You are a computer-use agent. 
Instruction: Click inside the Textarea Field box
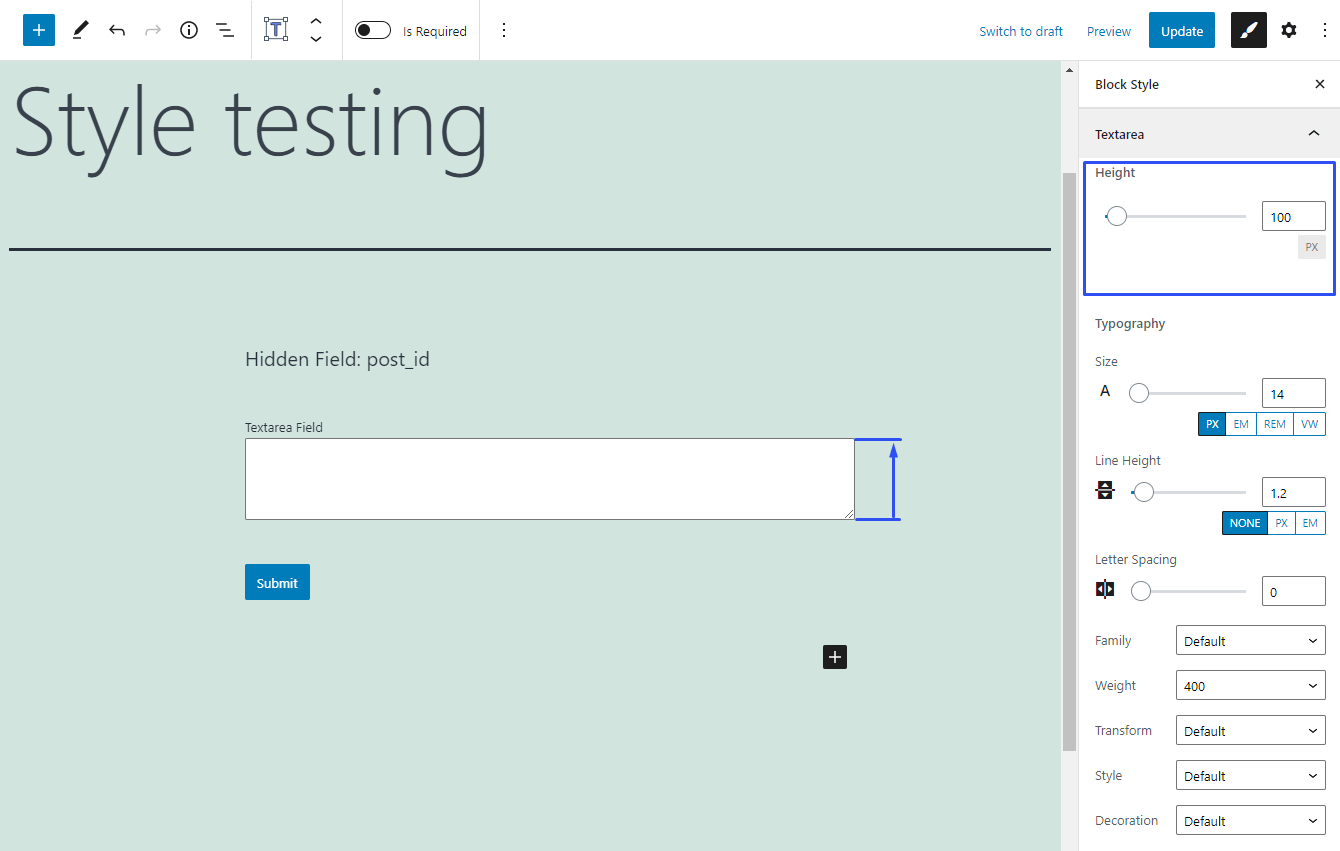click(x=549, y=479)
